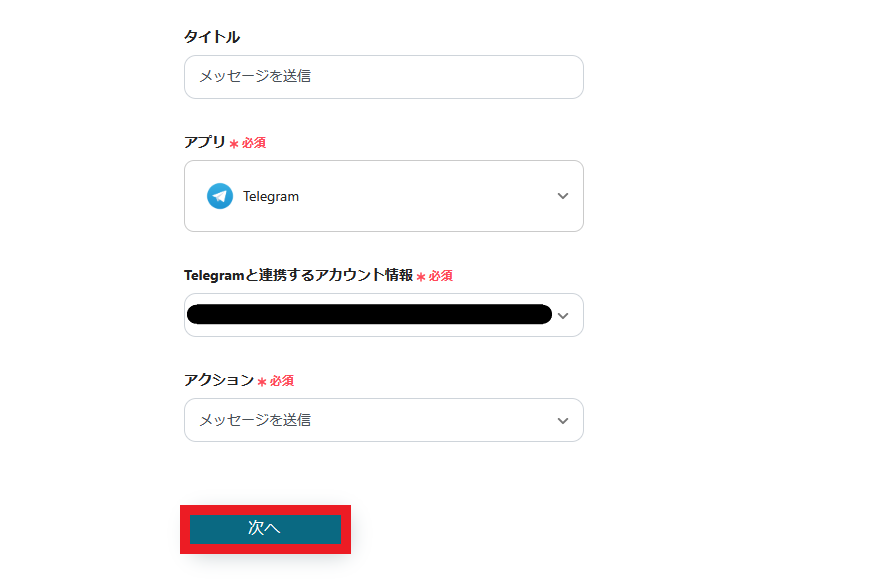The width and height of the screenshot is (877, 583).
Task: Click the 必須 marker beside アクション
Action: [282, 381]
